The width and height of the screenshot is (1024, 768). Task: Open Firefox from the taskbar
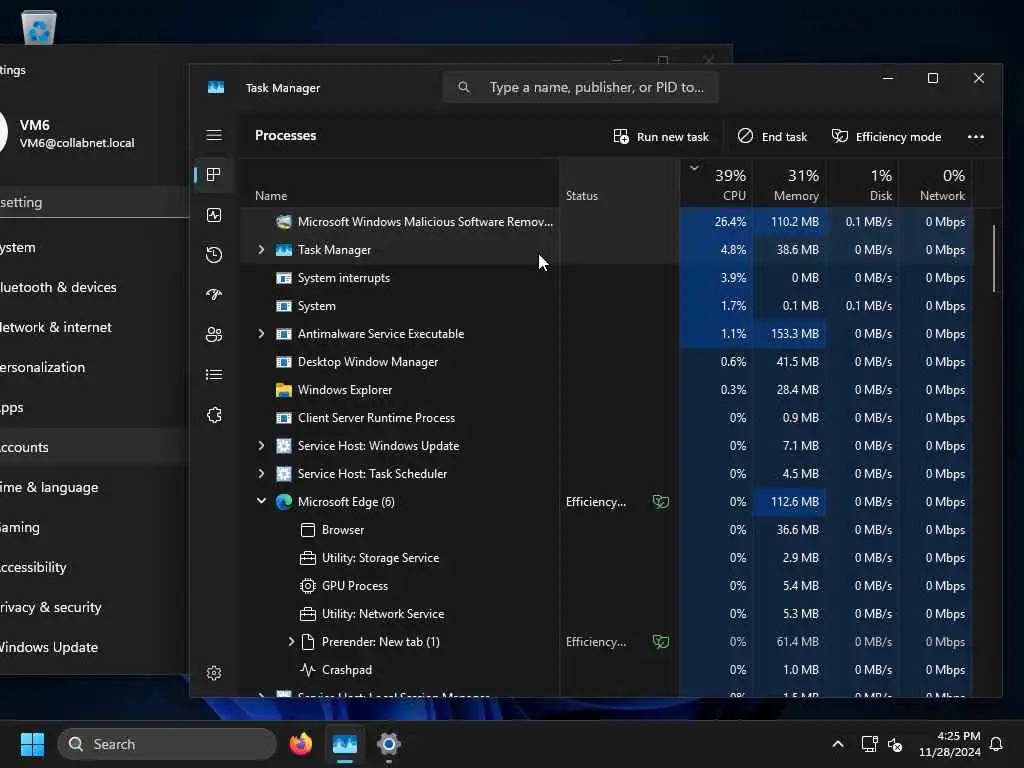(301, 744)
